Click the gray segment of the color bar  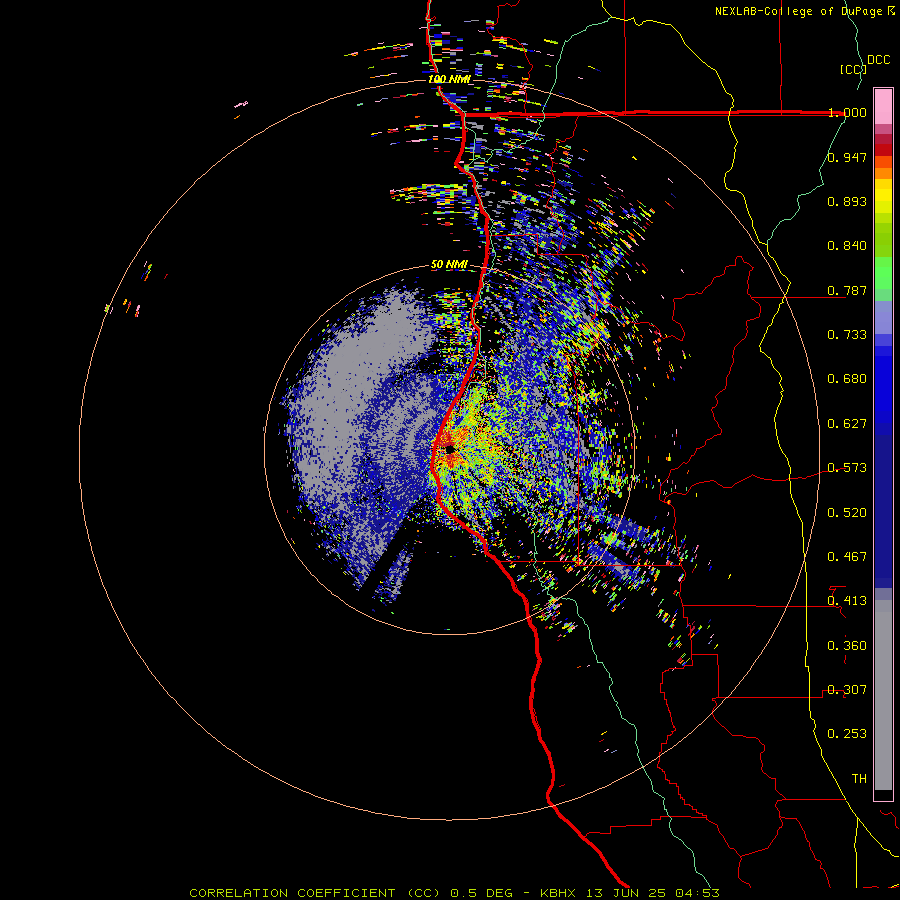tap(883, 695)
